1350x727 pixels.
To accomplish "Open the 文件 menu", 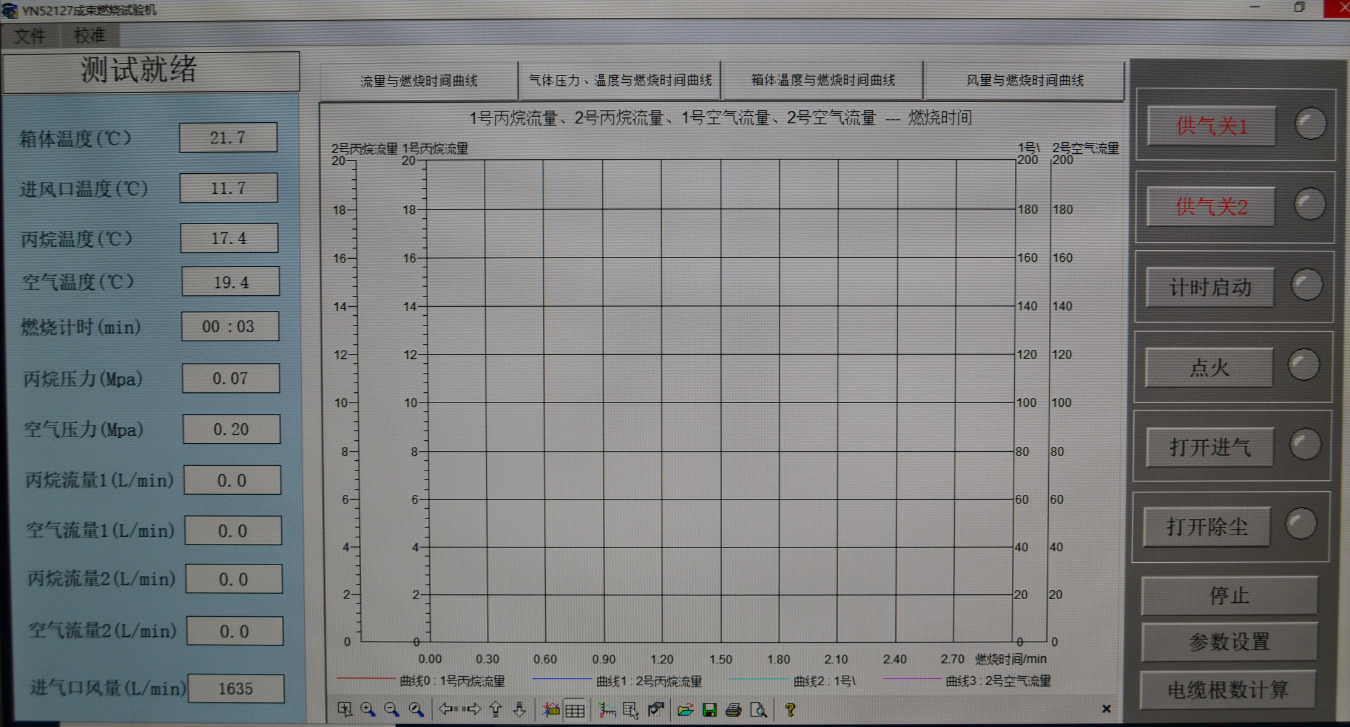I will [x=30, y=35].
